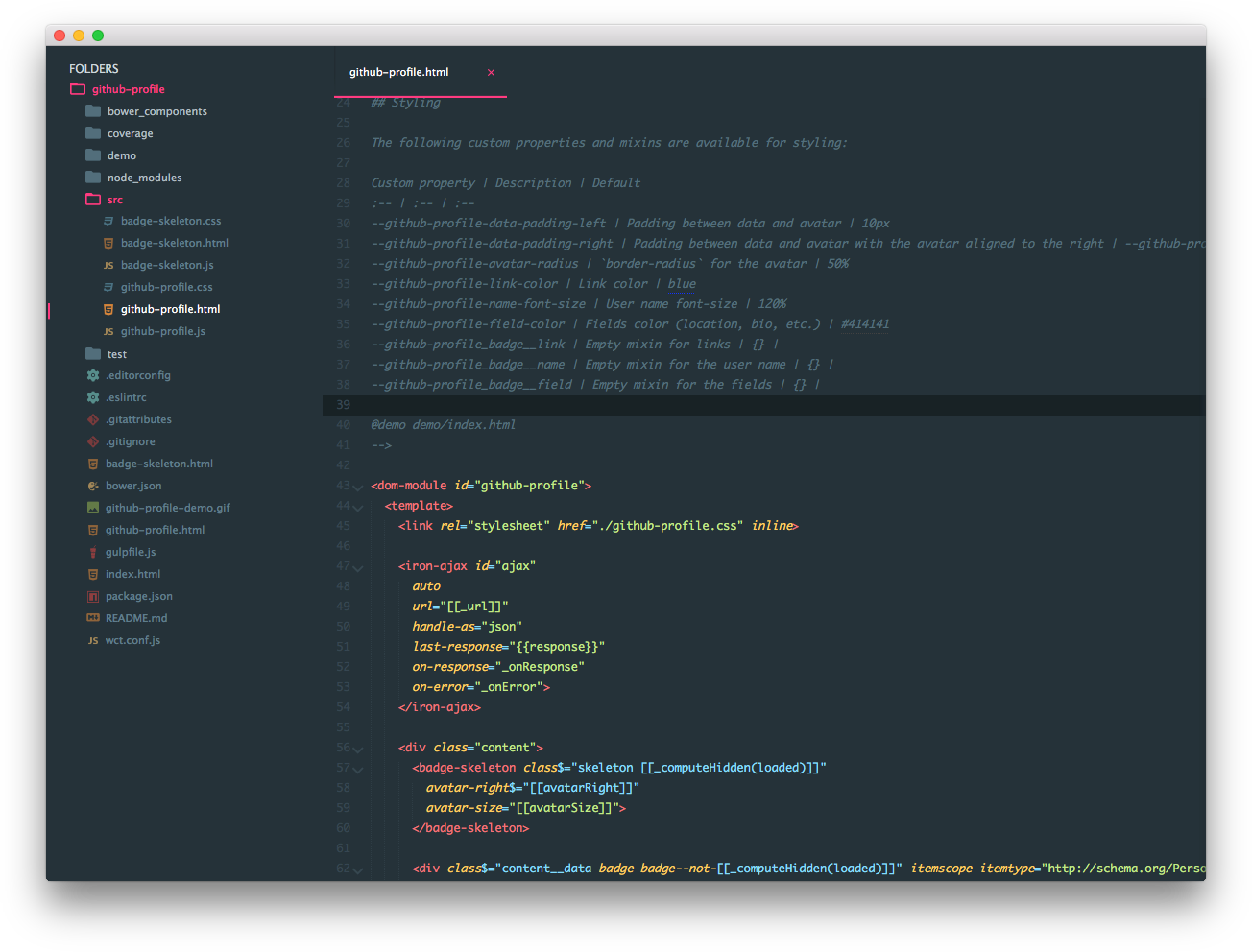Click the markdown icon beside README.md

point(93,618)
